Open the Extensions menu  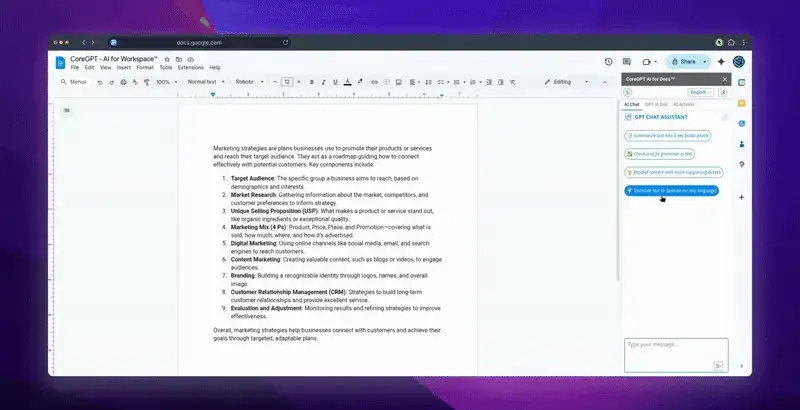coord(190,67)
